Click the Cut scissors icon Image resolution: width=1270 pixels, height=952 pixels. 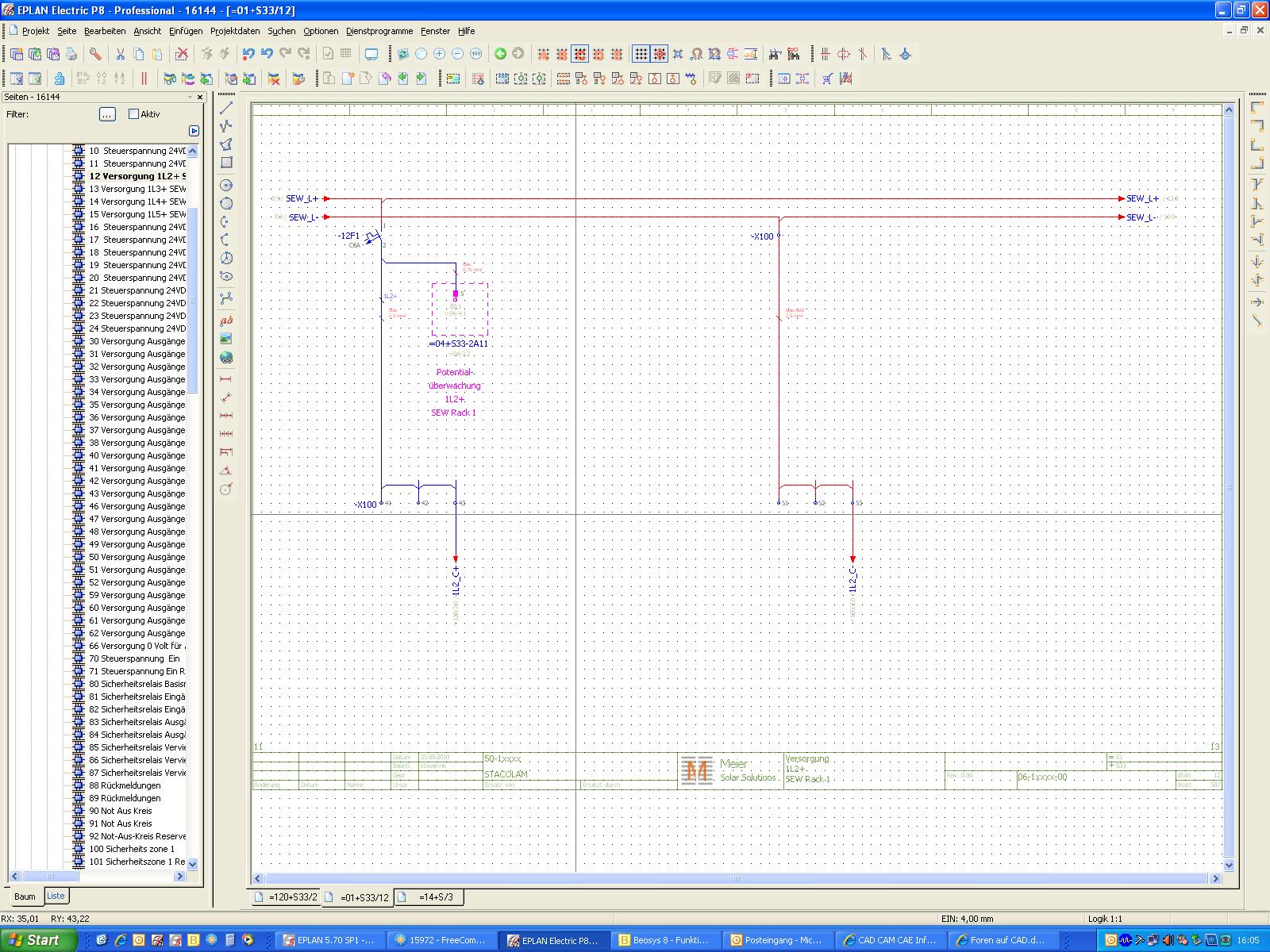pos(121,54)
